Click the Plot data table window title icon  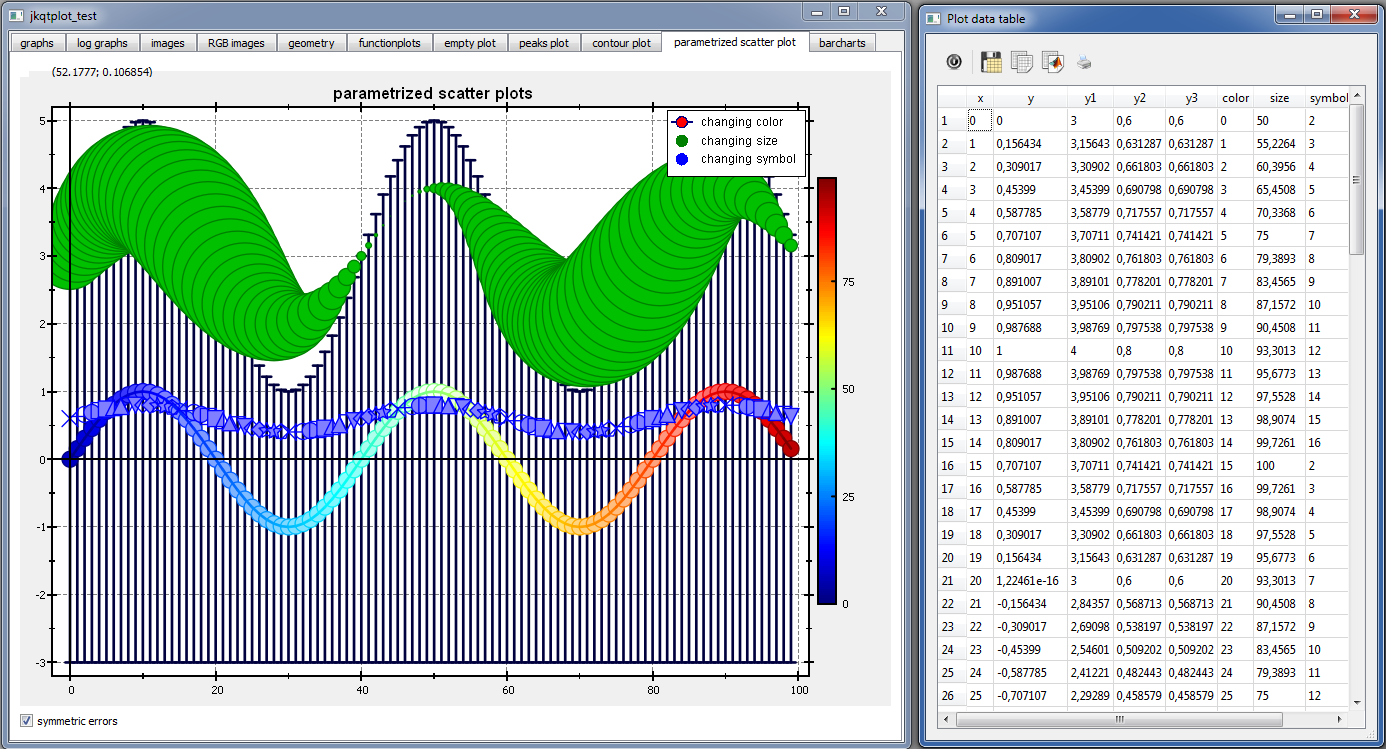[933, 18]
